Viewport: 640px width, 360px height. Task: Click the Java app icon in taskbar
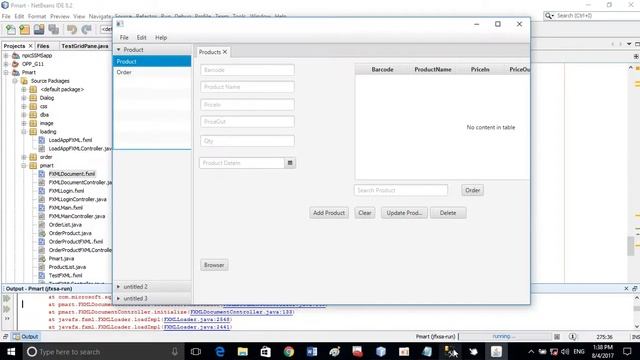click(x=496, y=351)
